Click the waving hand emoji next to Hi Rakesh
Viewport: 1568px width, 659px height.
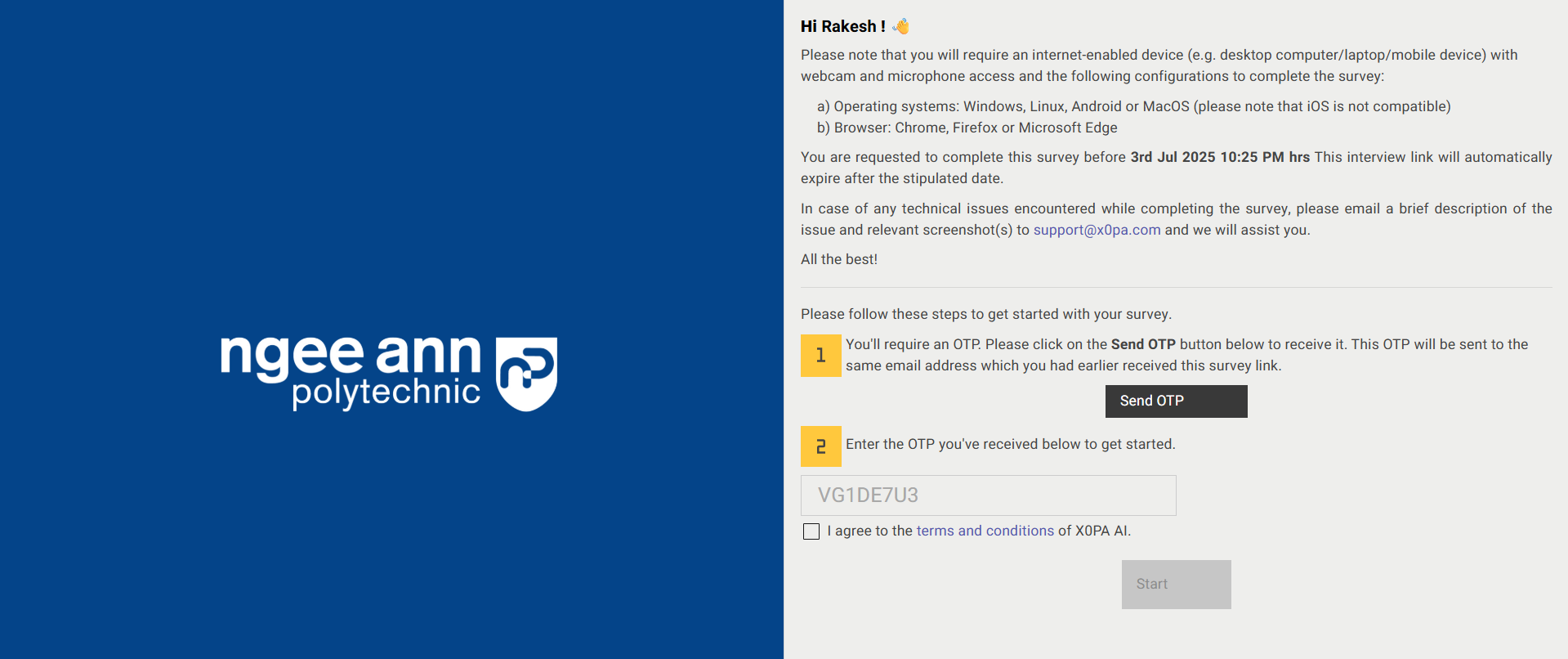click(x=900, y=25)
